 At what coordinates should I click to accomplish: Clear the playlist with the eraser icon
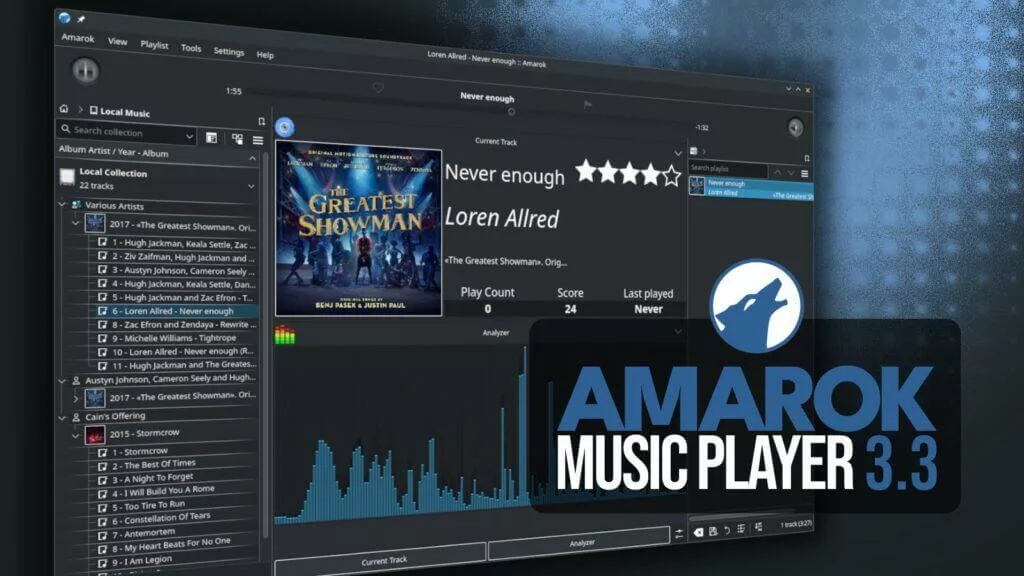(698, 532)
